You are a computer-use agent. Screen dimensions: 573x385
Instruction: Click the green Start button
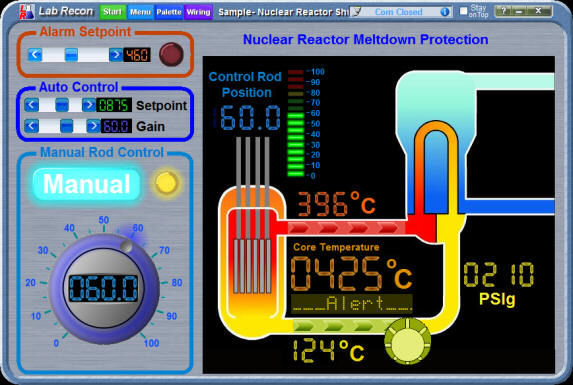(x=112, y=12)
